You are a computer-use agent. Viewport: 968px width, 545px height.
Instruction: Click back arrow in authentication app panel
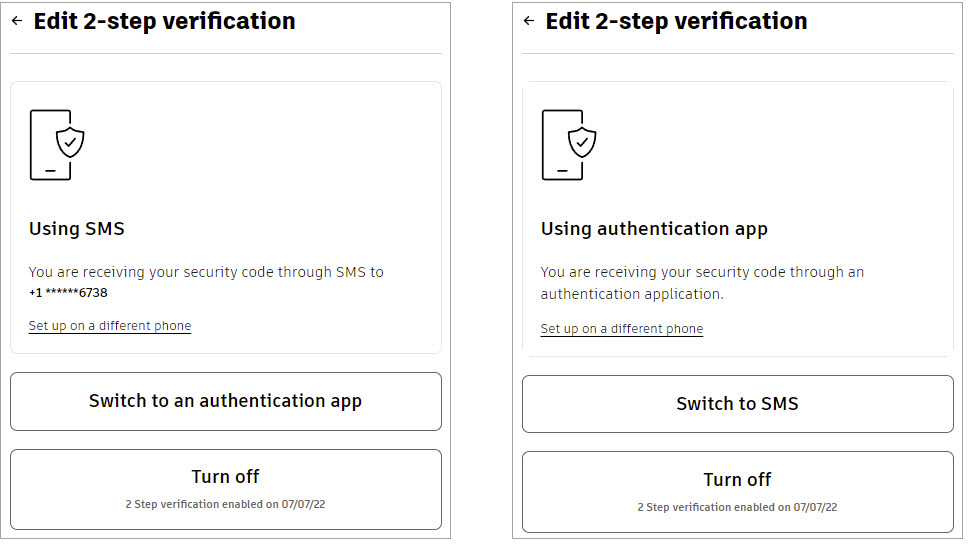(x=528, y=21)
